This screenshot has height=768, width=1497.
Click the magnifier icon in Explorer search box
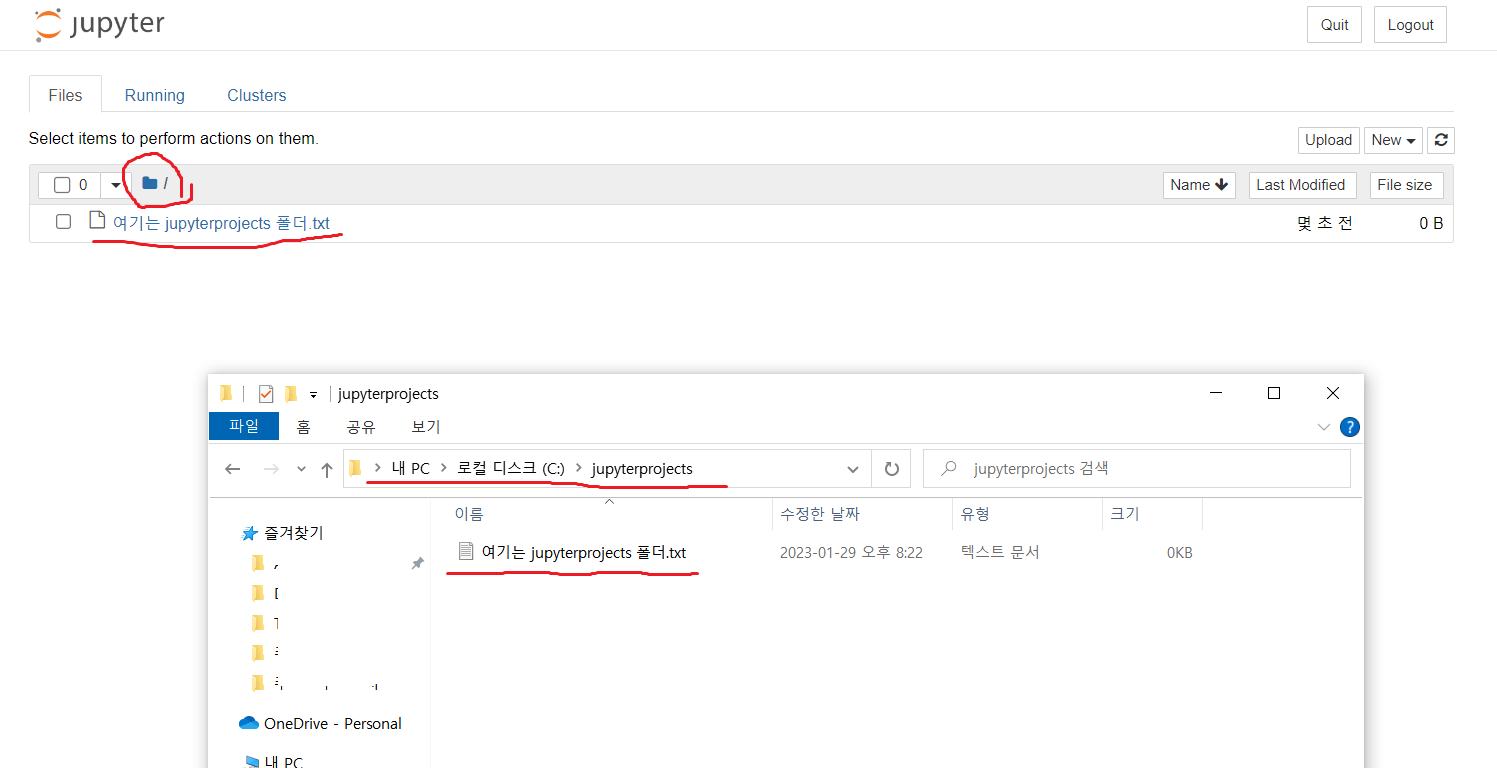(x=949, y=468)
